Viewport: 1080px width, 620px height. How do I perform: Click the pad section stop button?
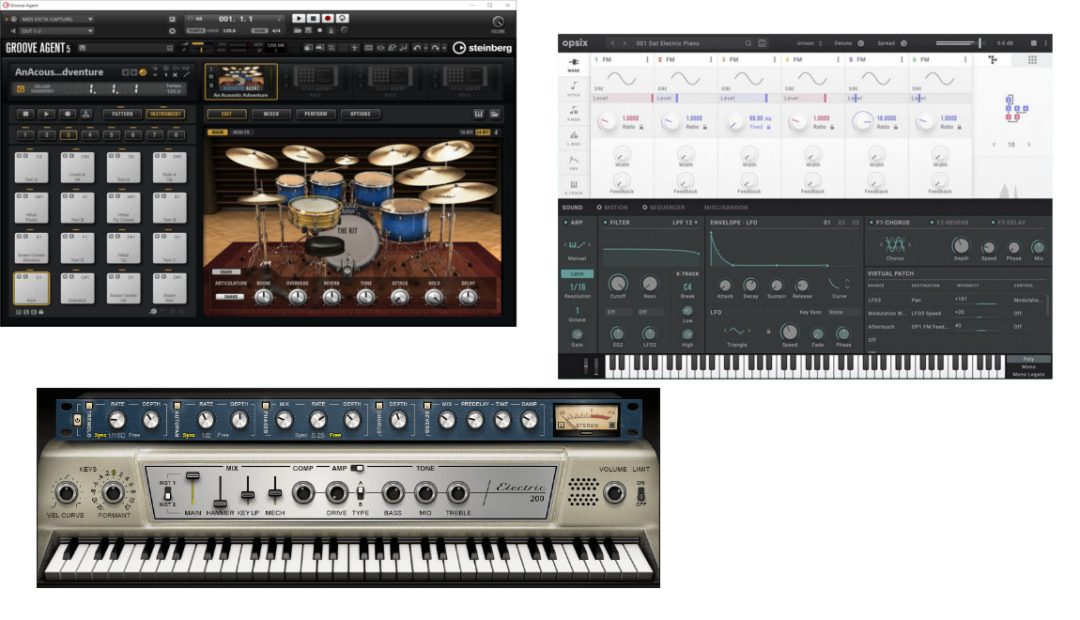click(25, 114)
